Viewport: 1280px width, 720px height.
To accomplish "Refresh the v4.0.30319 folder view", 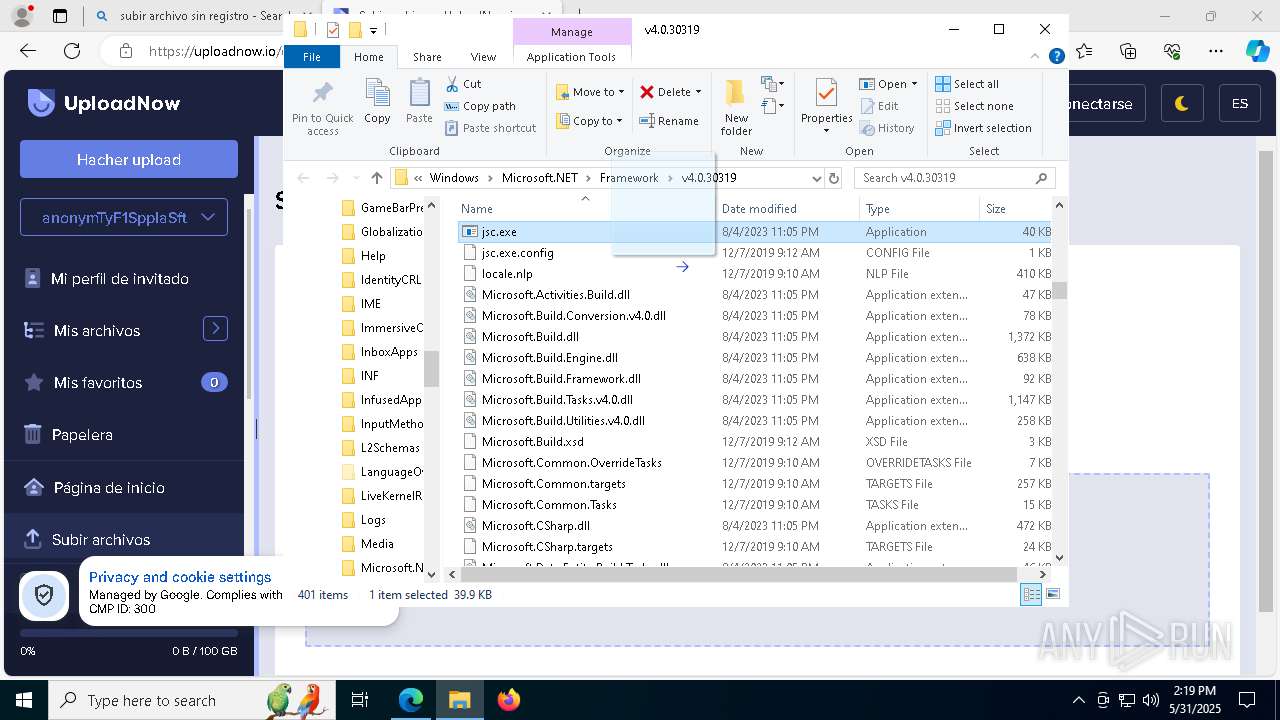I will 834,178.
